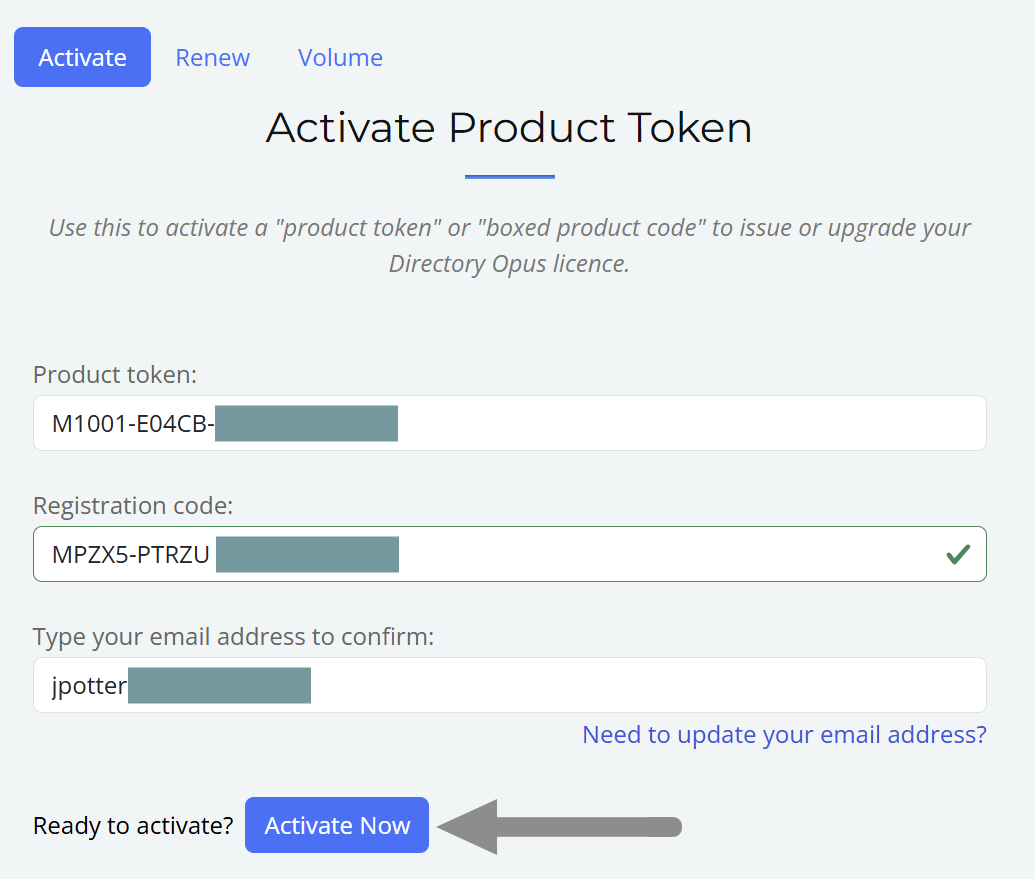
Task: Click the 'Ready to activate?' text
Action: pyautogui.click(x=133, y=826)
